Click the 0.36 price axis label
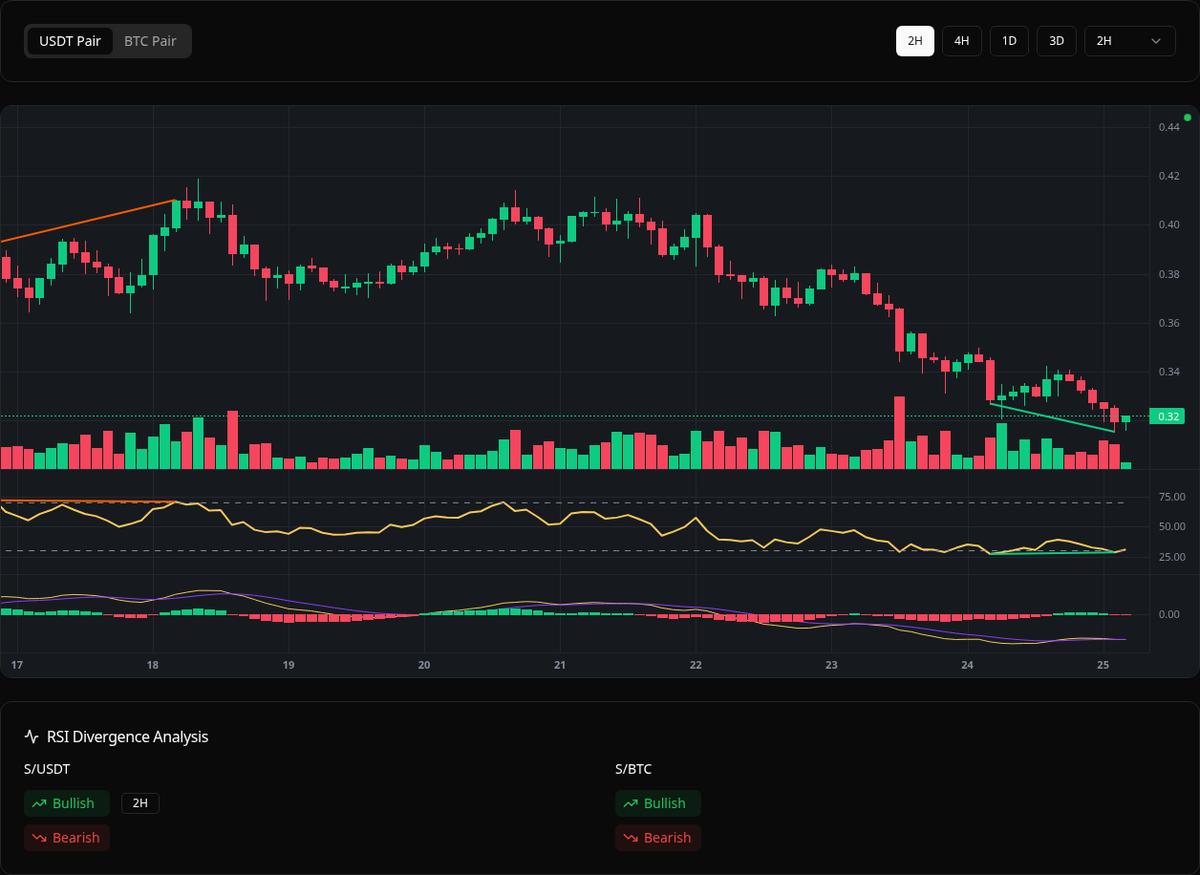The width and height of the screenshot is (1200, 875). tap(1169, 323)
